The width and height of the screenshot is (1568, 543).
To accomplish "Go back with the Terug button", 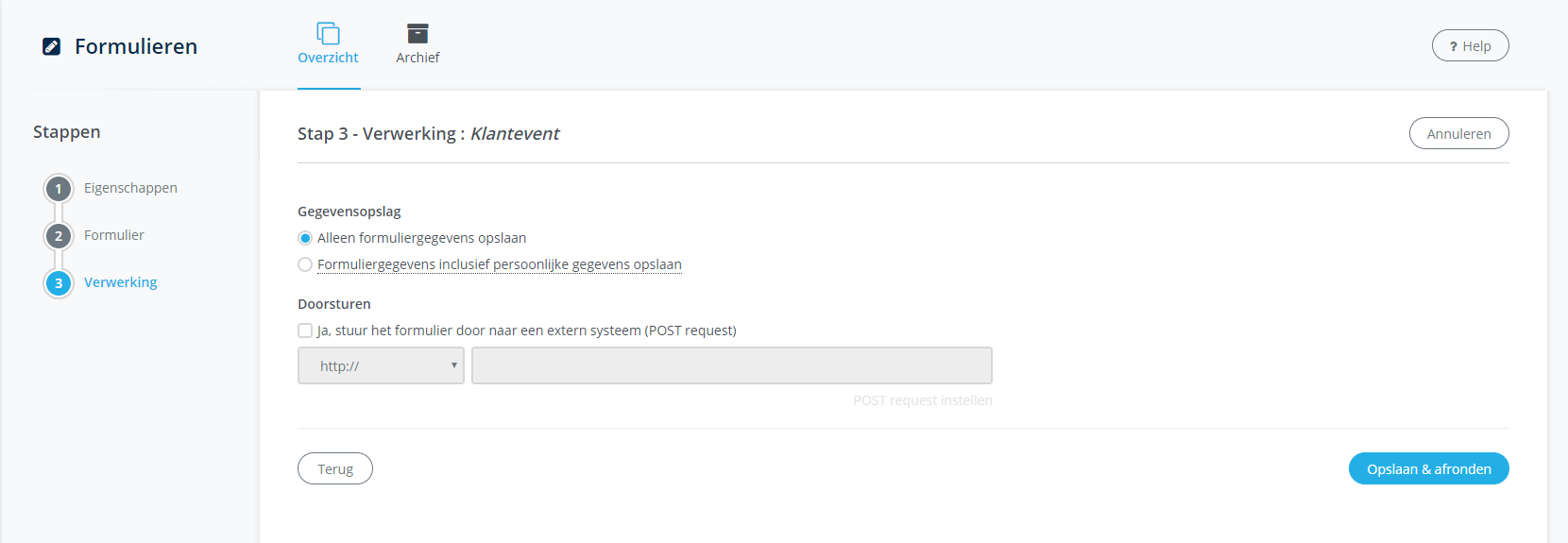I will (335, 469).
